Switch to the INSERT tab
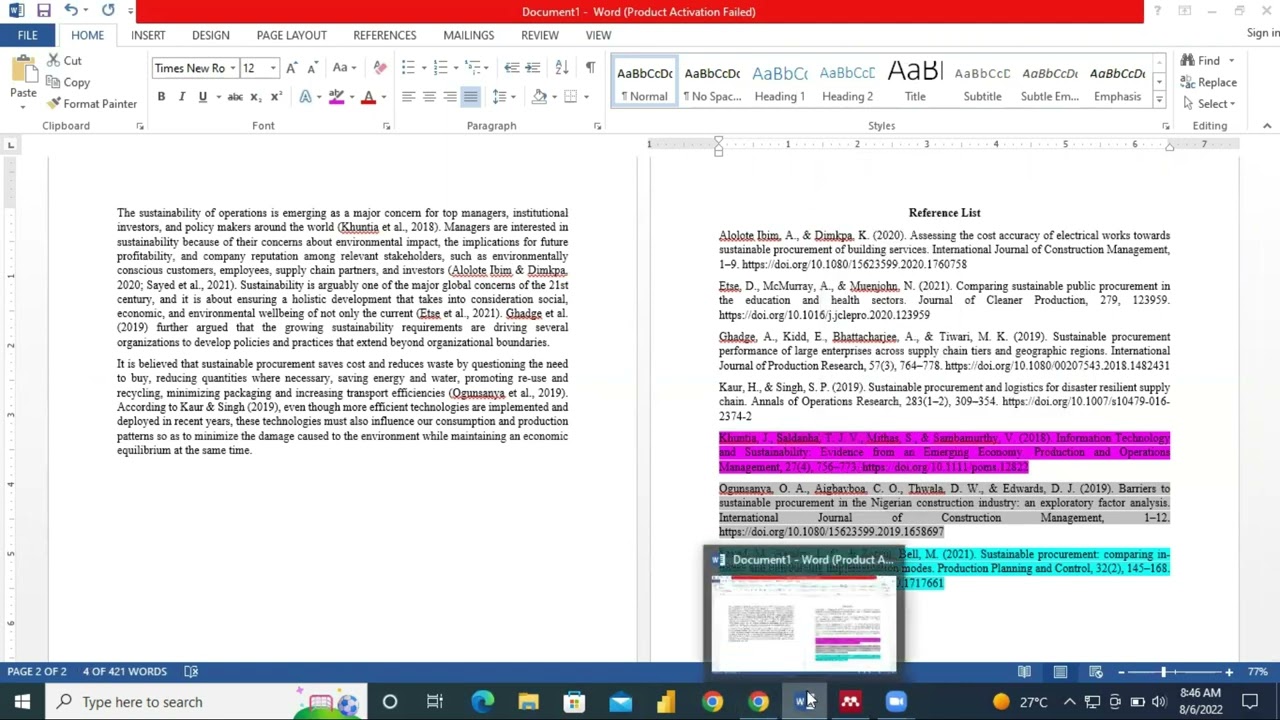 pos(148,35)
